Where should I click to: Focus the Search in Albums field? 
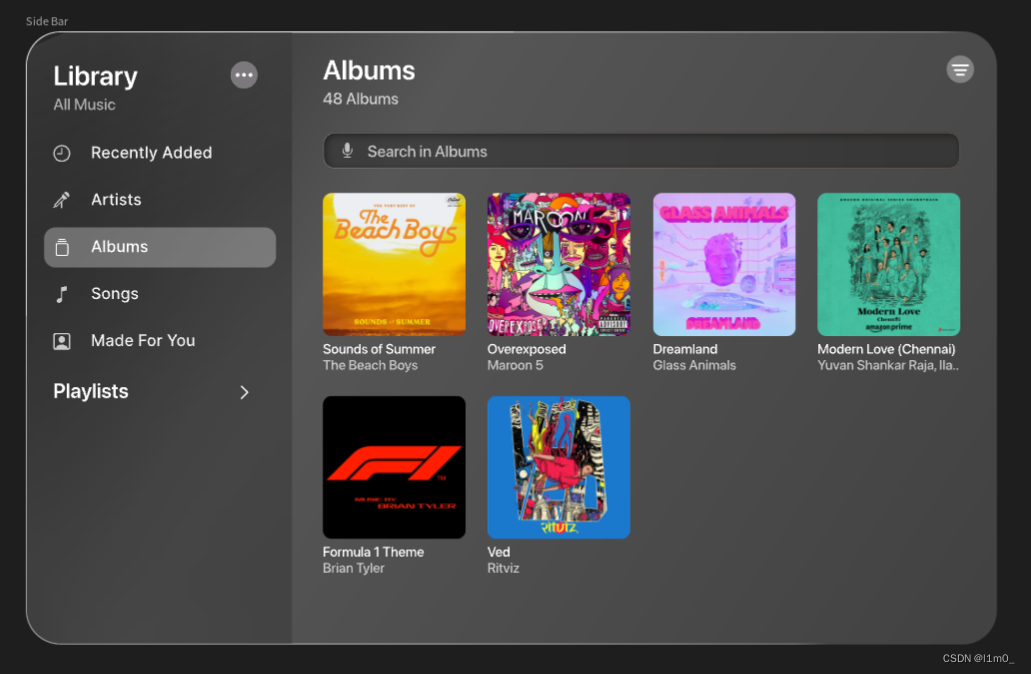click(641, 151)
